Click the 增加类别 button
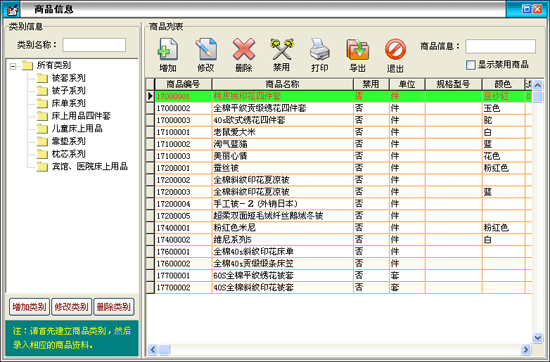The image size is (550, 362). click(x=29, y=307)
